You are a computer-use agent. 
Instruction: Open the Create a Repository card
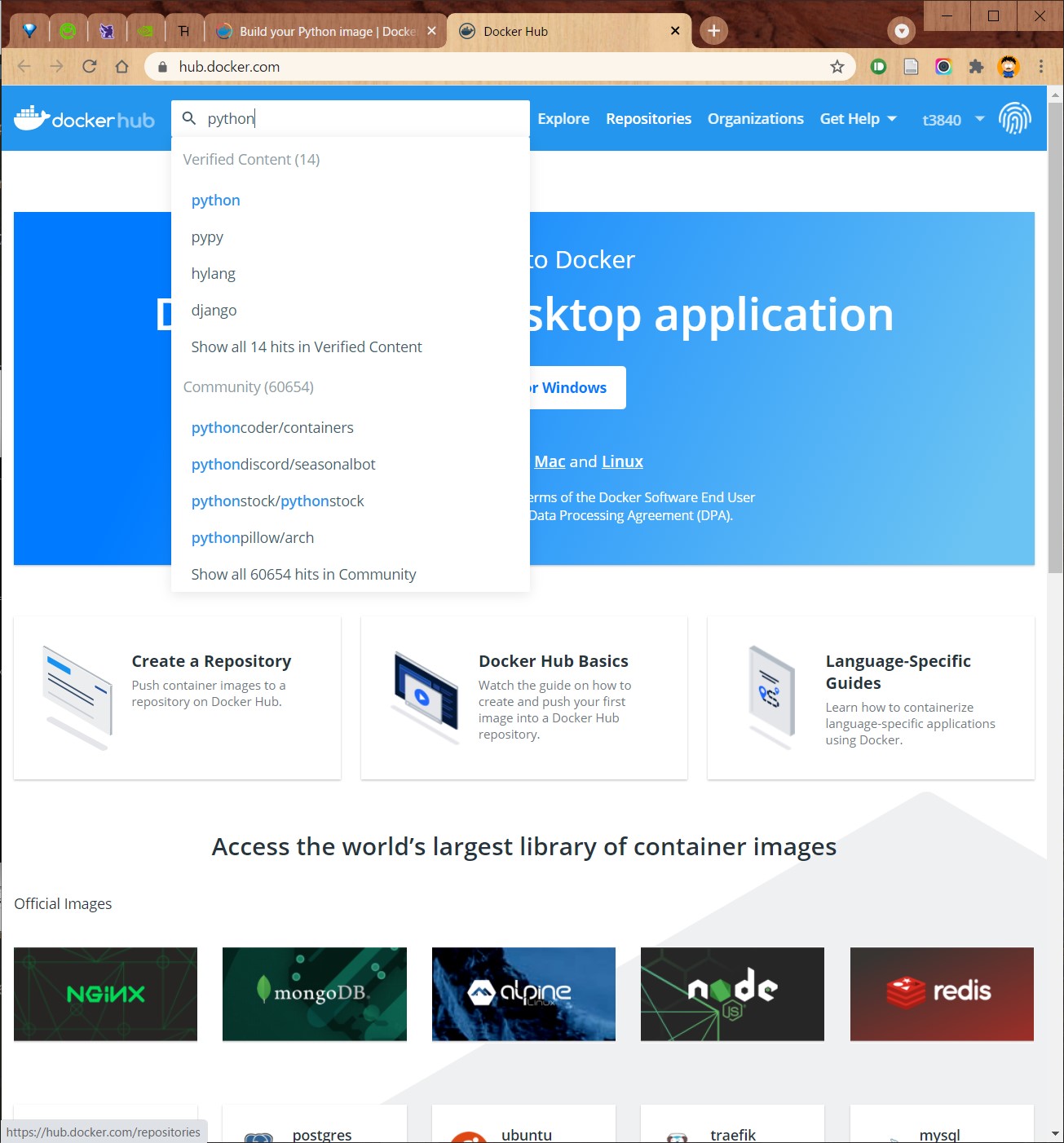click(x=177, y=698)
